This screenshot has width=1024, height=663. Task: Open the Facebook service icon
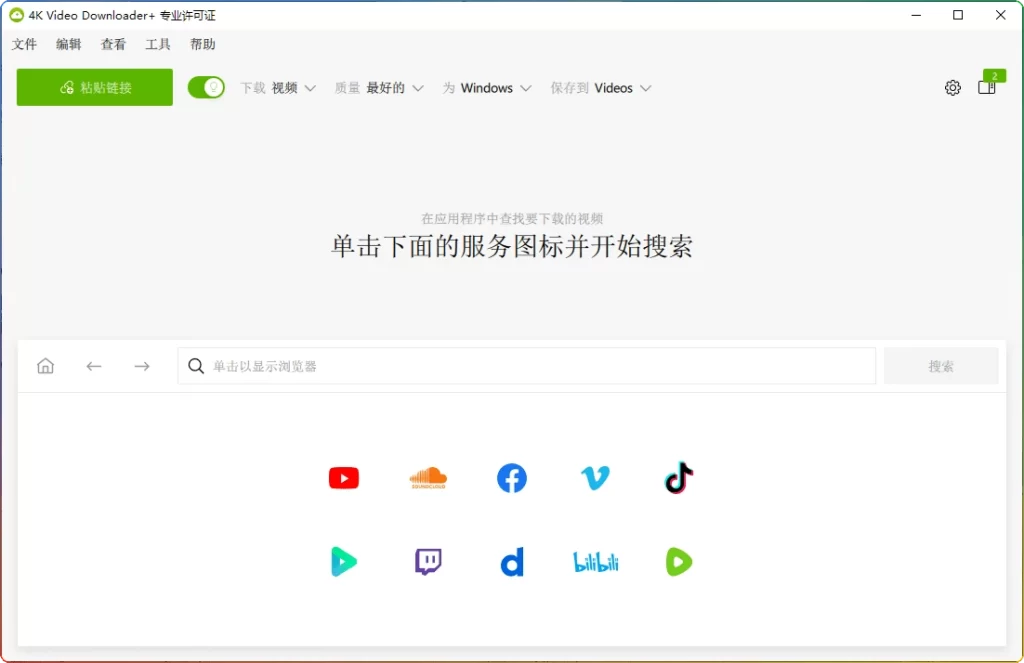click(512, 478)
